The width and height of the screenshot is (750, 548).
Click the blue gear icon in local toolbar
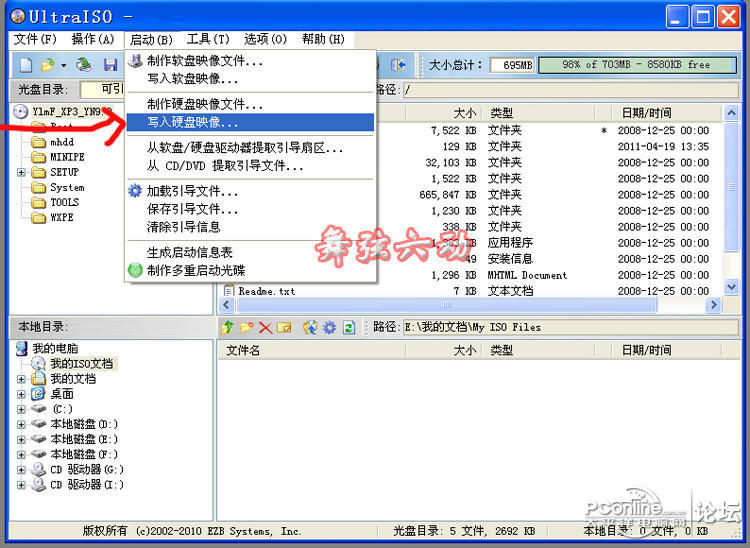pyautogui.click(x=330, y=328)
